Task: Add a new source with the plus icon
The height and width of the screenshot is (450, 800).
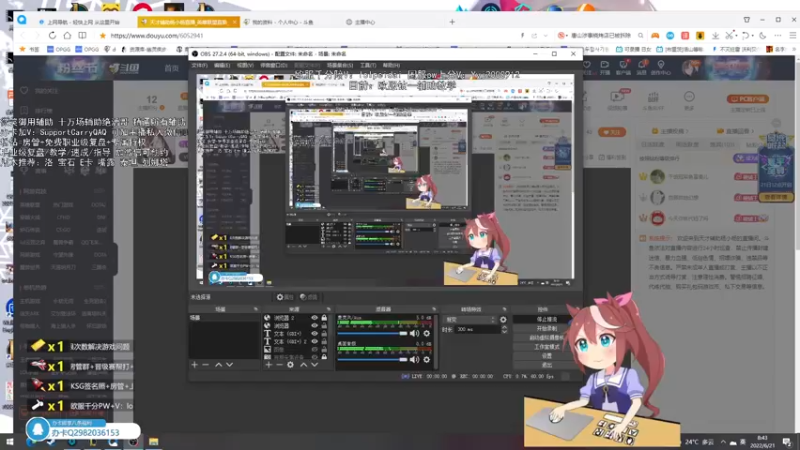Action: (x=268, y=365)
